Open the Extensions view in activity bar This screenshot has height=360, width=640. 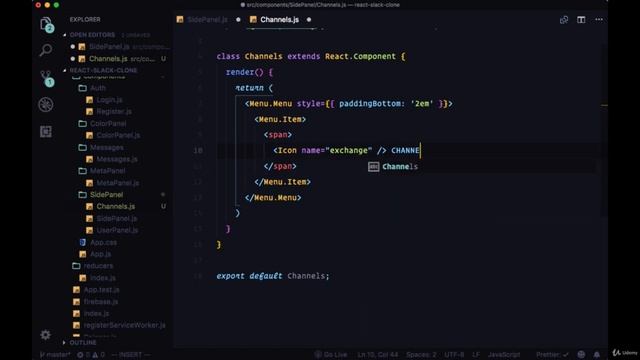[46, 131]
